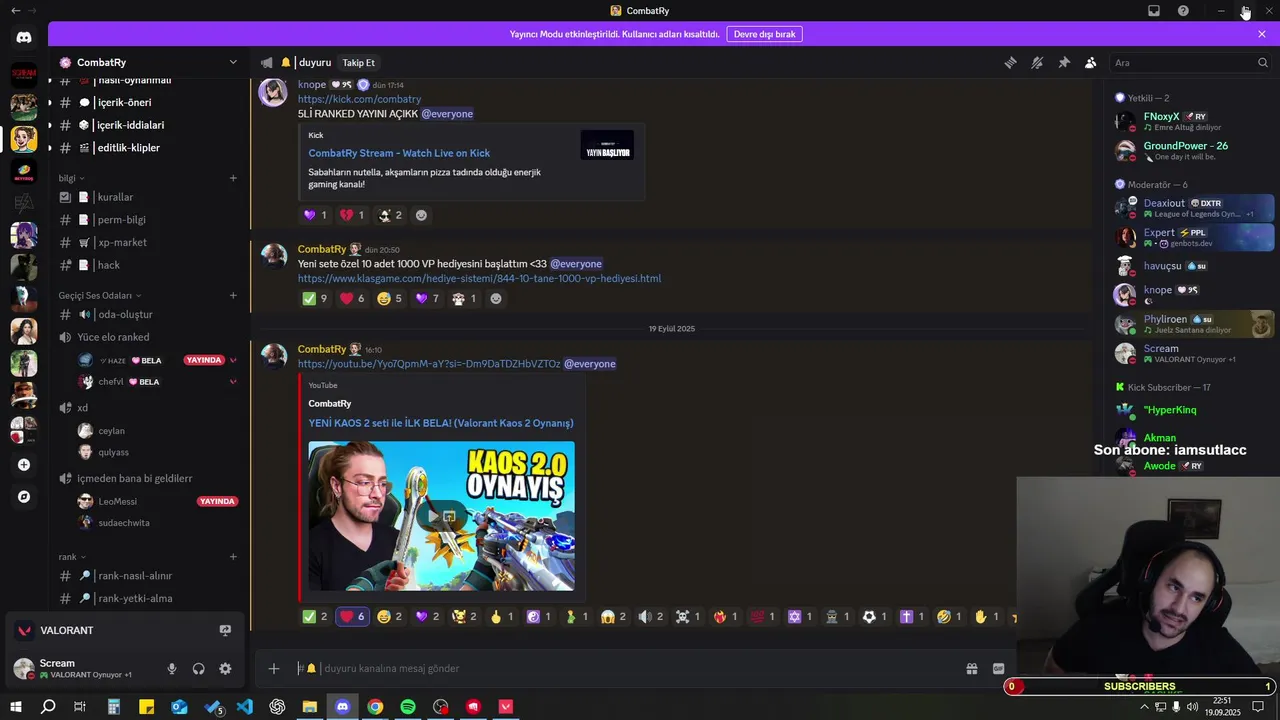Open YENİ KAOS 2 seti YouTube title link
This screenshot has width=1280, height=720.
click(441, 423)
